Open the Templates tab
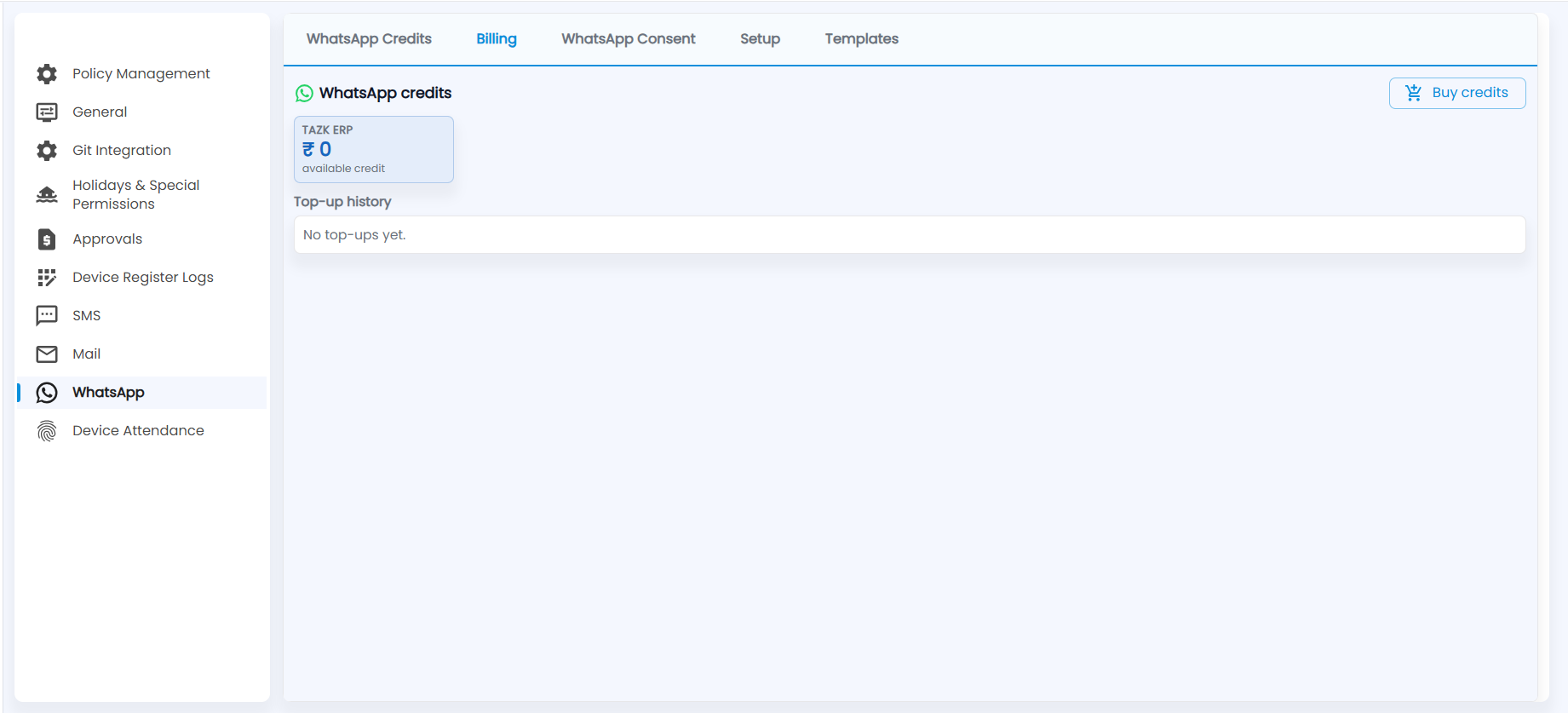 tap(861, 39)
